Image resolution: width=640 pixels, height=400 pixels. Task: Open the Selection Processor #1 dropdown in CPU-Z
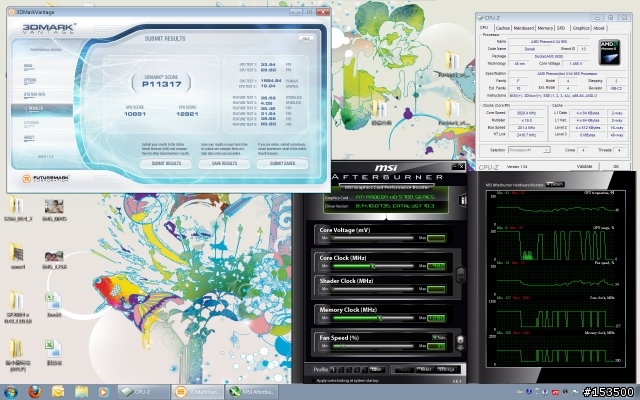[529, 150]
